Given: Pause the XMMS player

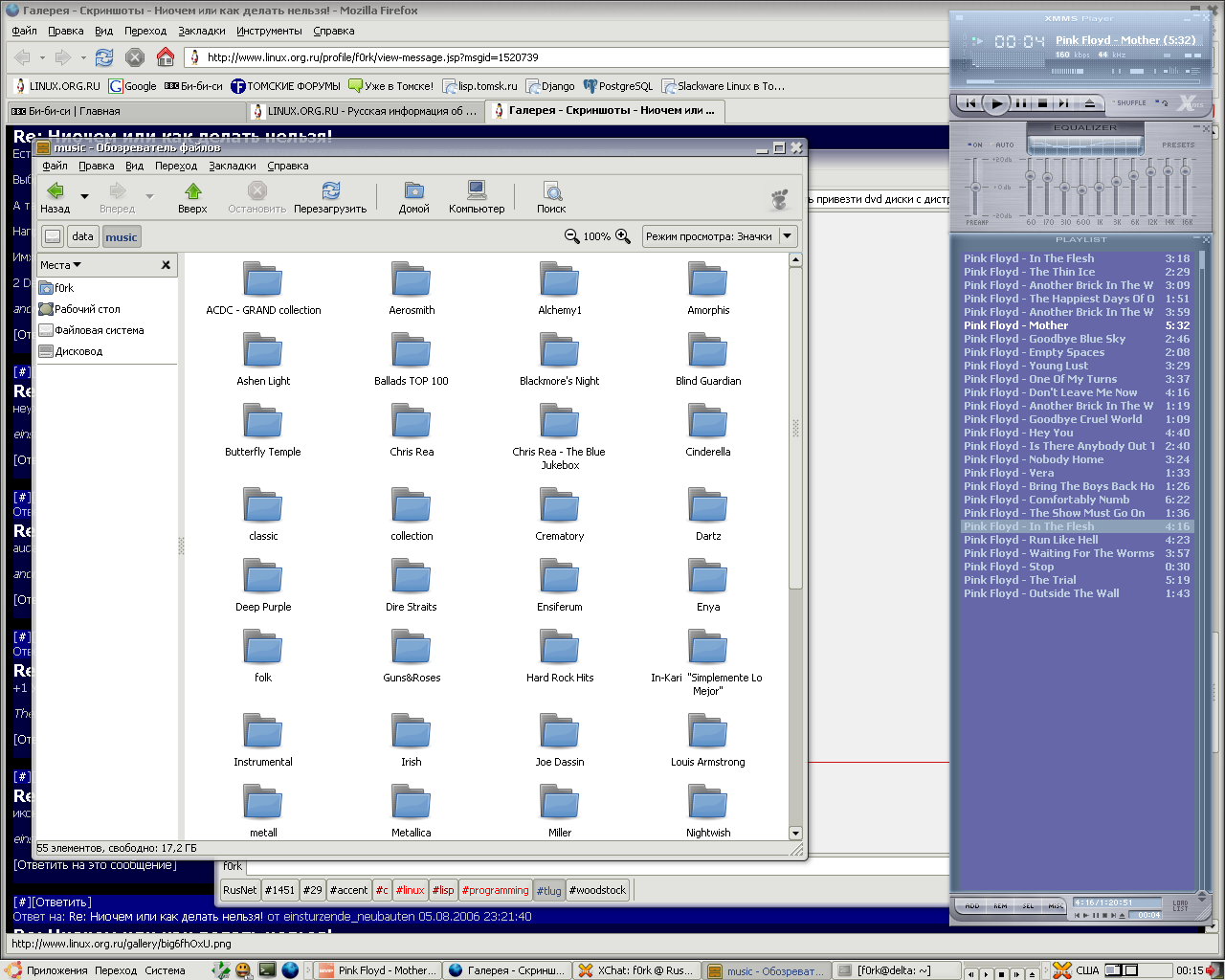Looking at the screenshot, I should click(1021, 103).
